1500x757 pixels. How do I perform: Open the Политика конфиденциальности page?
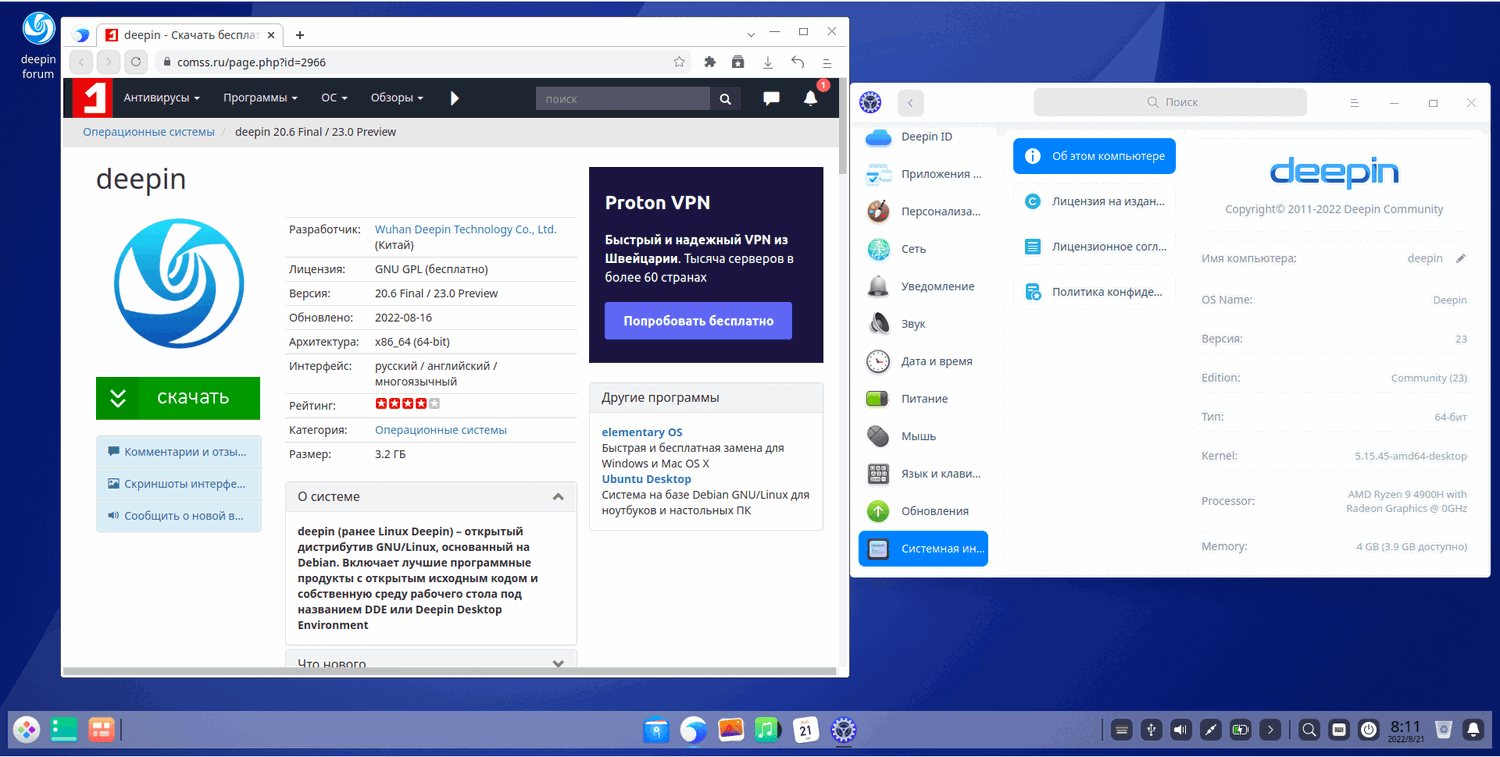[x=1094, y=292]
